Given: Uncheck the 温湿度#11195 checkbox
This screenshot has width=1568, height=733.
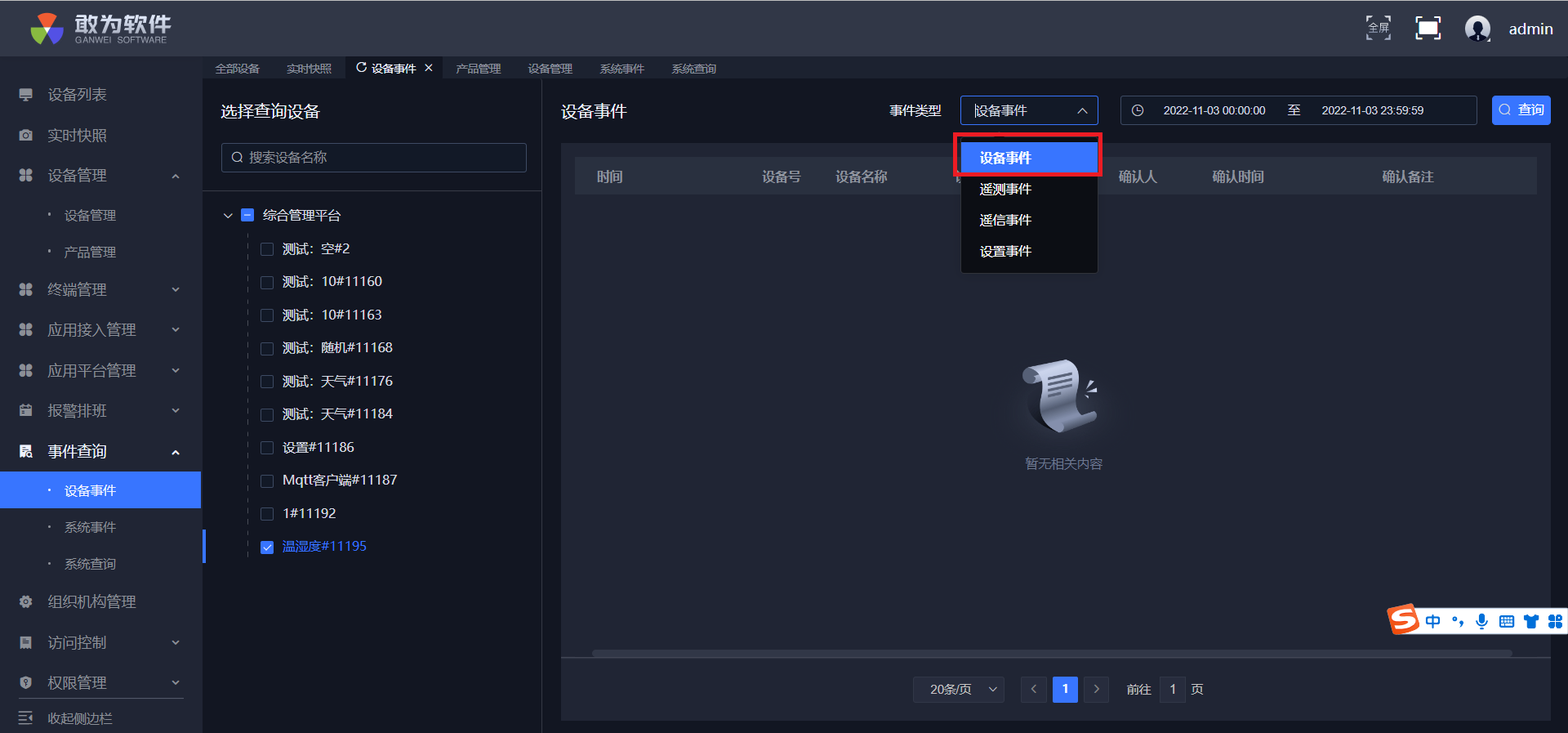Looking at the screenshot, I should (x=267, y=547).
